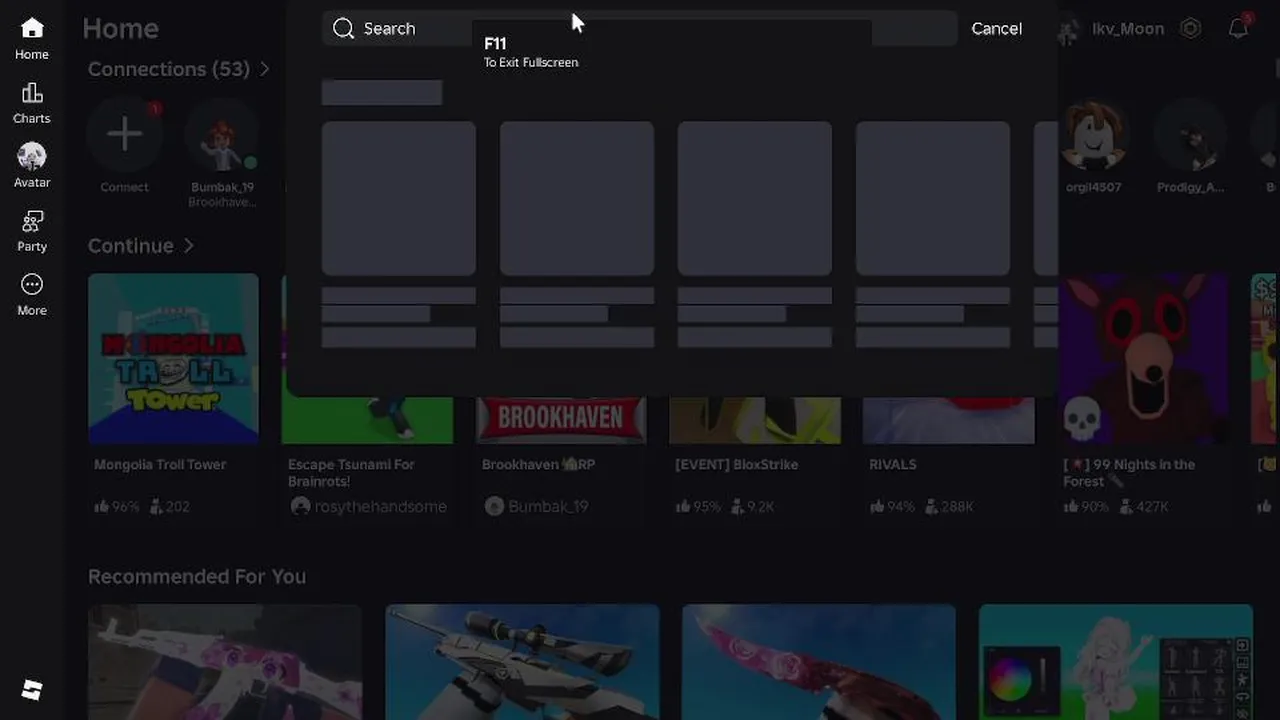The width and height of the screenshot is (1280, 720).
Task: Expand the Continue section chevron
Action: [188, 245]
